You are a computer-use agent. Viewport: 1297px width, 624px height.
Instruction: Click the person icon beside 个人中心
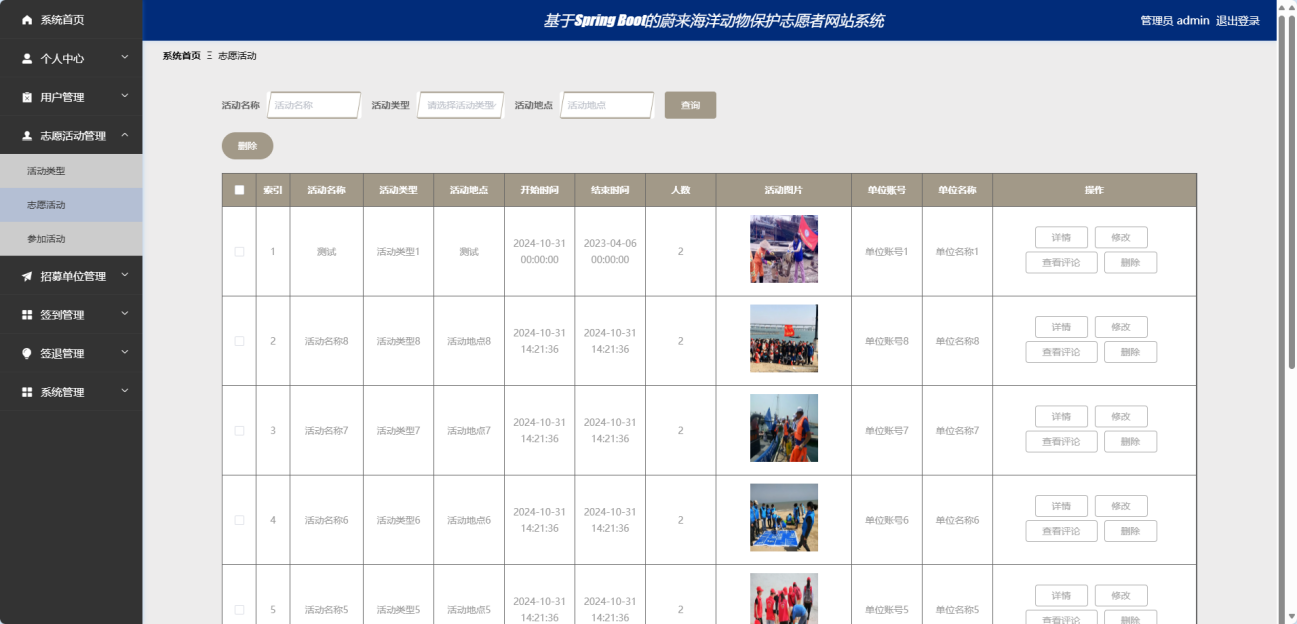[27, 59]
